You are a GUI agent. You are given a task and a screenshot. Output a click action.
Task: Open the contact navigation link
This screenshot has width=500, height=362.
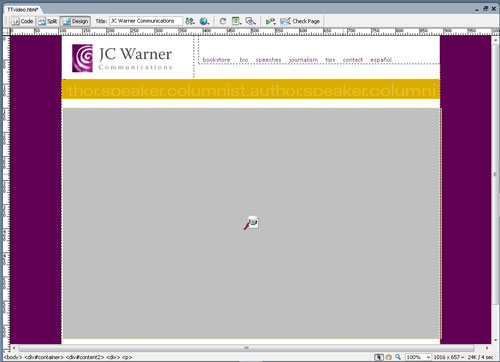(x=353, y=59)
